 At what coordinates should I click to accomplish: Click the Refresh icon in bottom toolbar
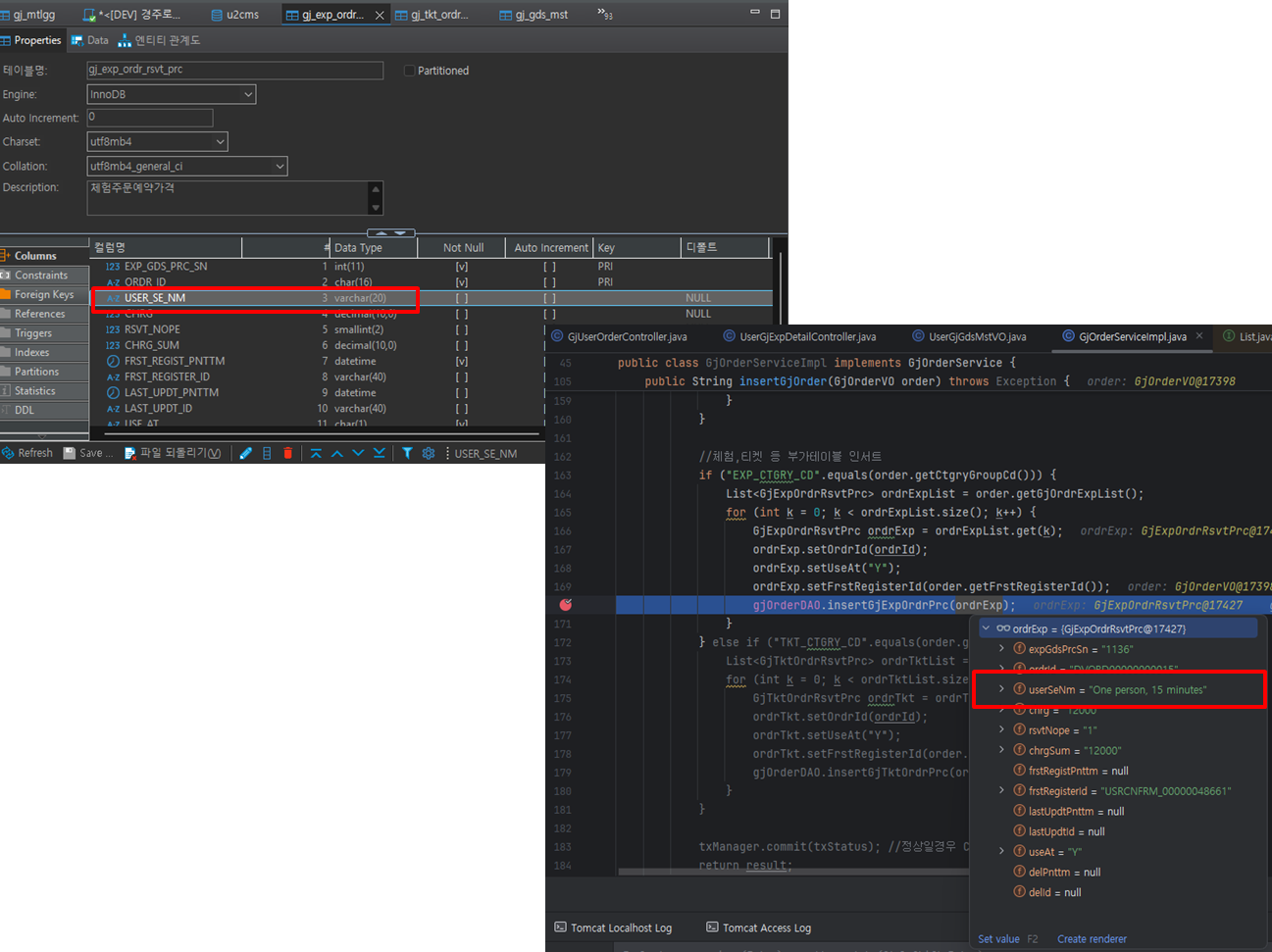8,453
